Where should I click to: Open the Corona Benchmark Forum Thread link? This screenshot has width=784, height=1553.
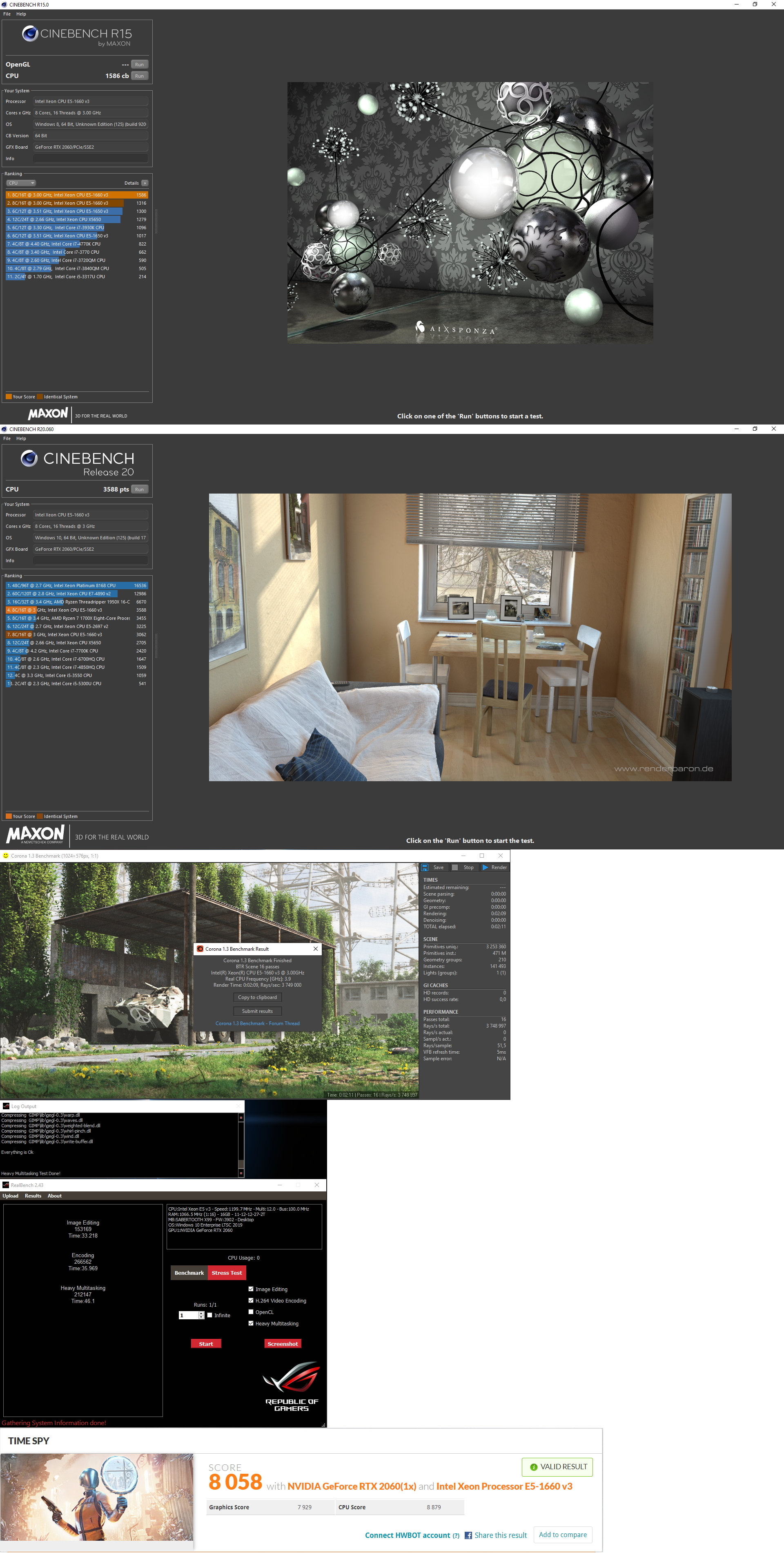[257, 1023]
